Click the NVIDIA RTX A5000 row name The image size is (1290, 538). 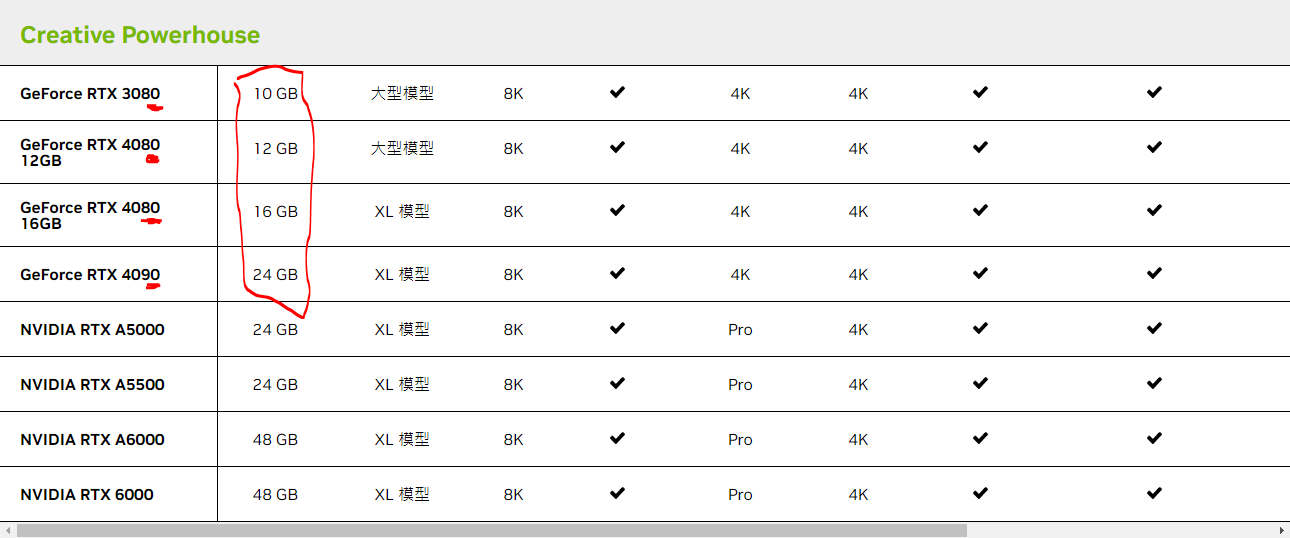click(92, 329)
